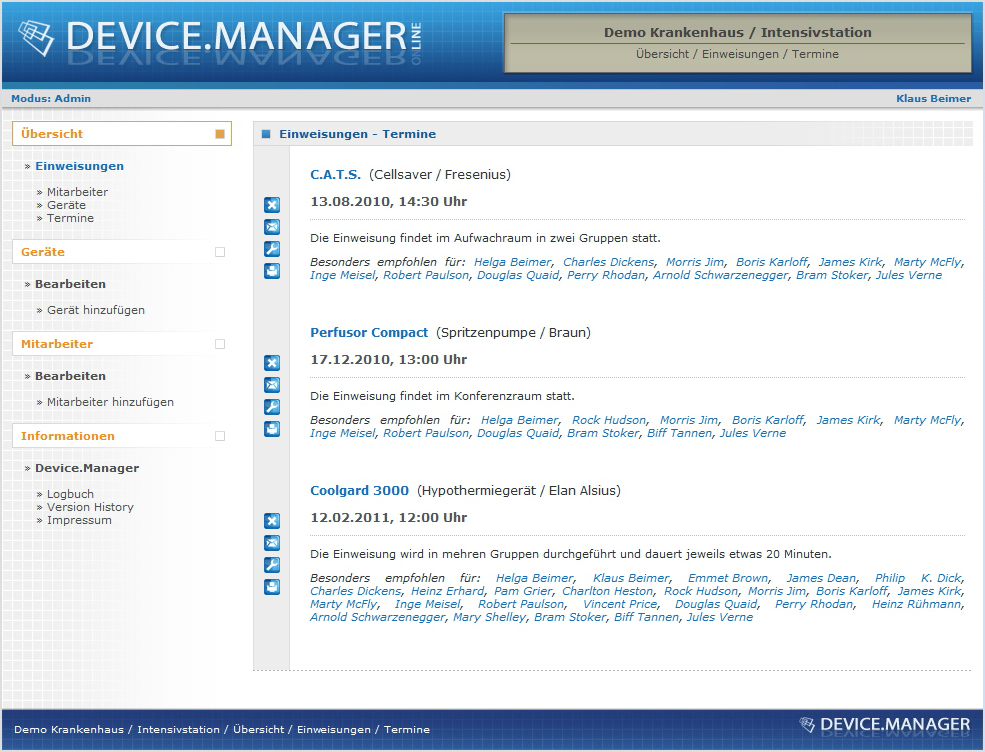Click the header breadcrumb Übersicht / Einweisungen / Termine
This screenshot has height=752, width=985.
[x=737, y=54]
